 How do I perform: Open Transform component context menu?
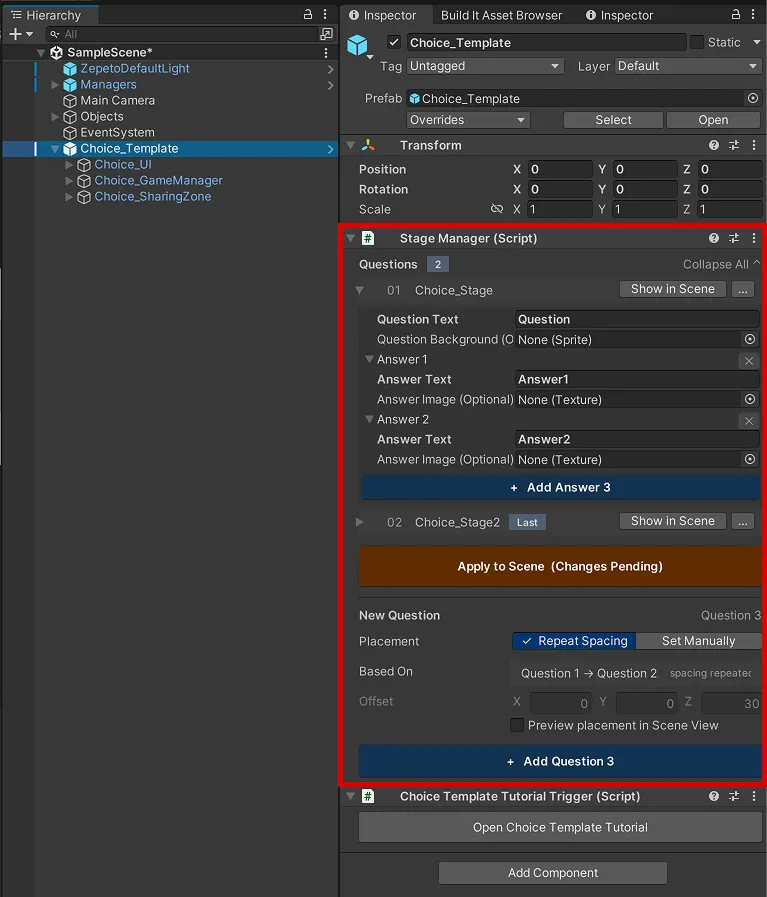click(754, 145)
